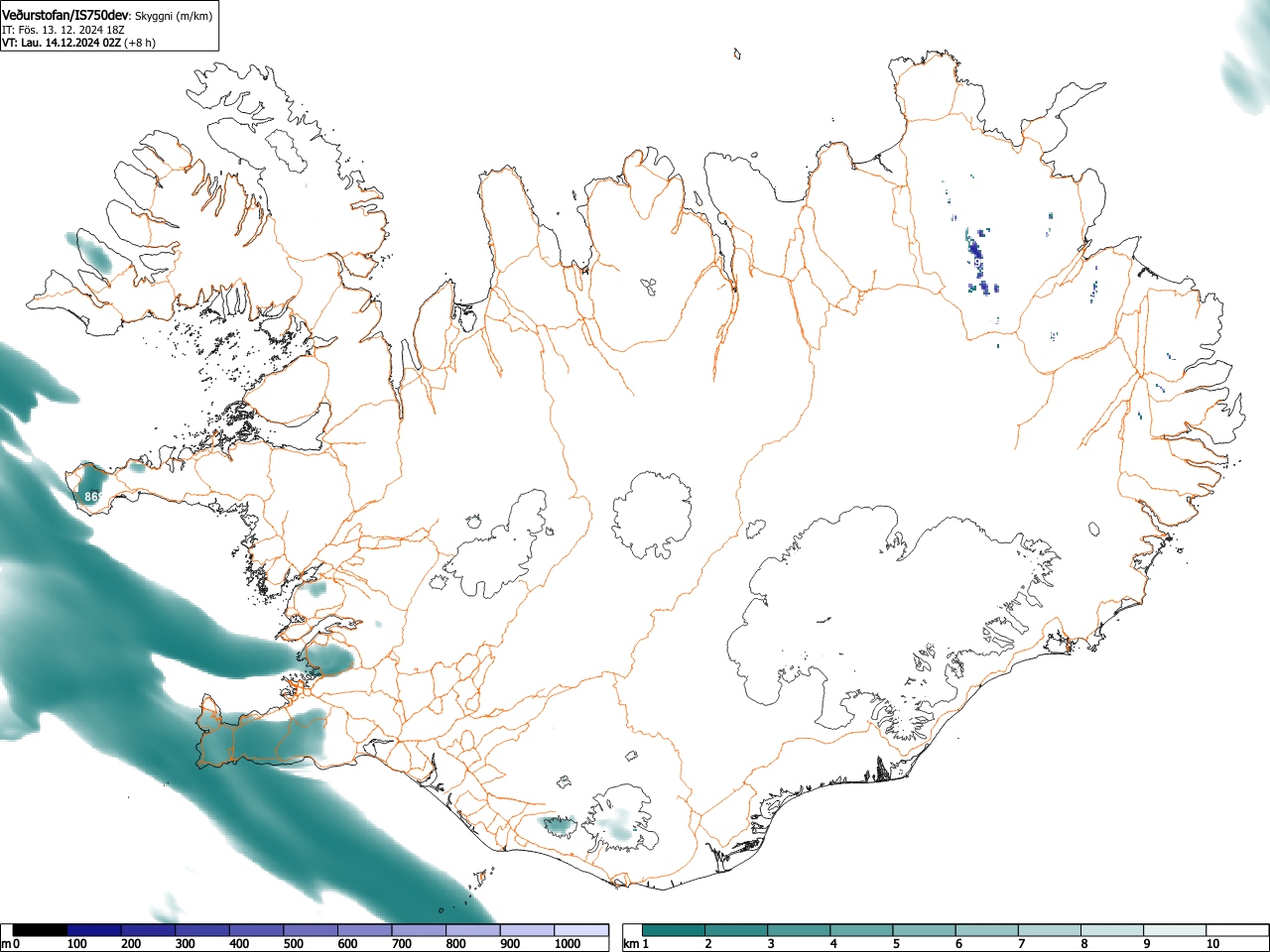Click the 4–5 km legend swatch
The height and width of the screenshot is (952, 1270).
point(862,930)
